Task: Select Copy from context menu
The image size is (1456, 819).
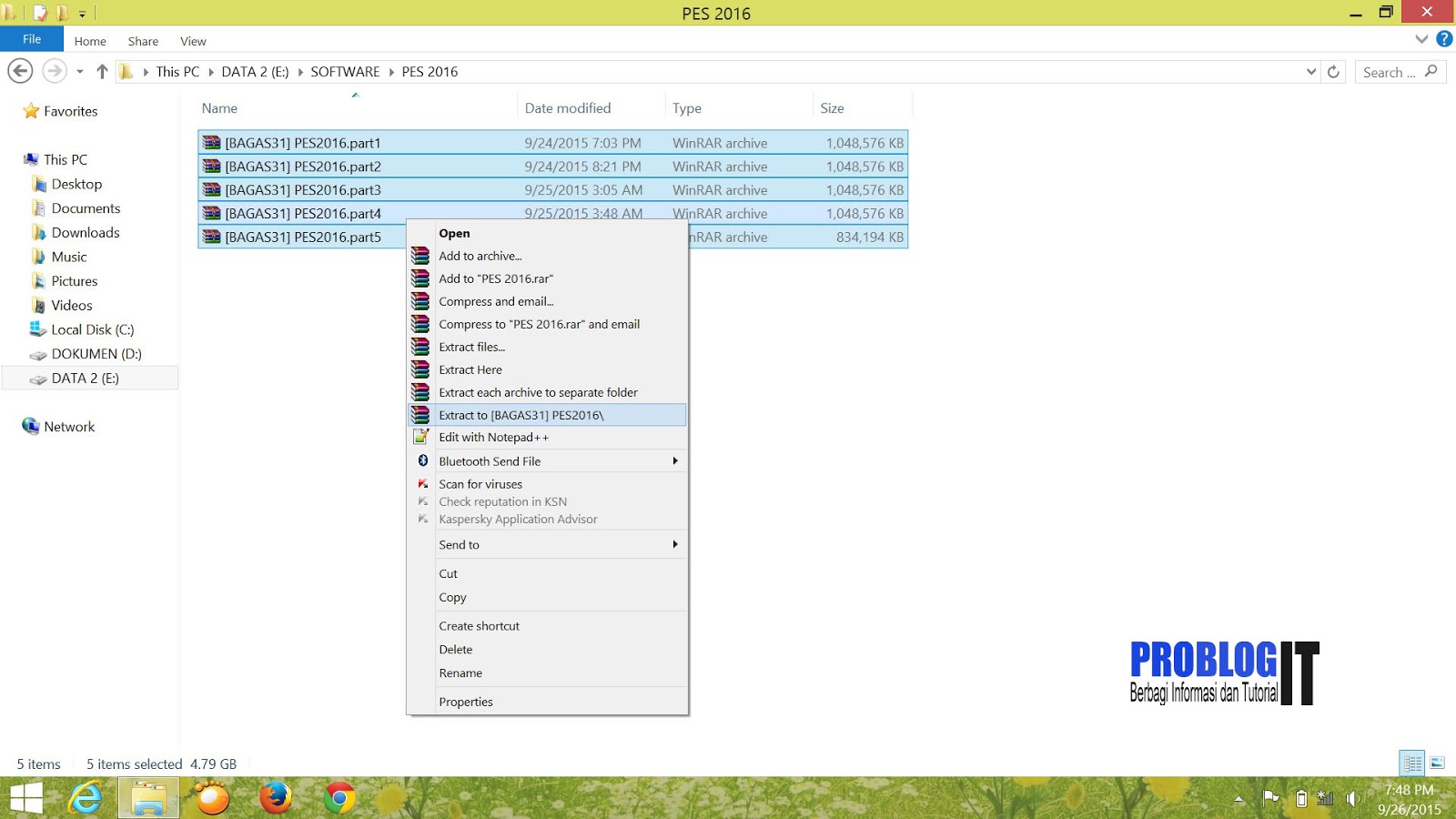Action: [547, 598]
